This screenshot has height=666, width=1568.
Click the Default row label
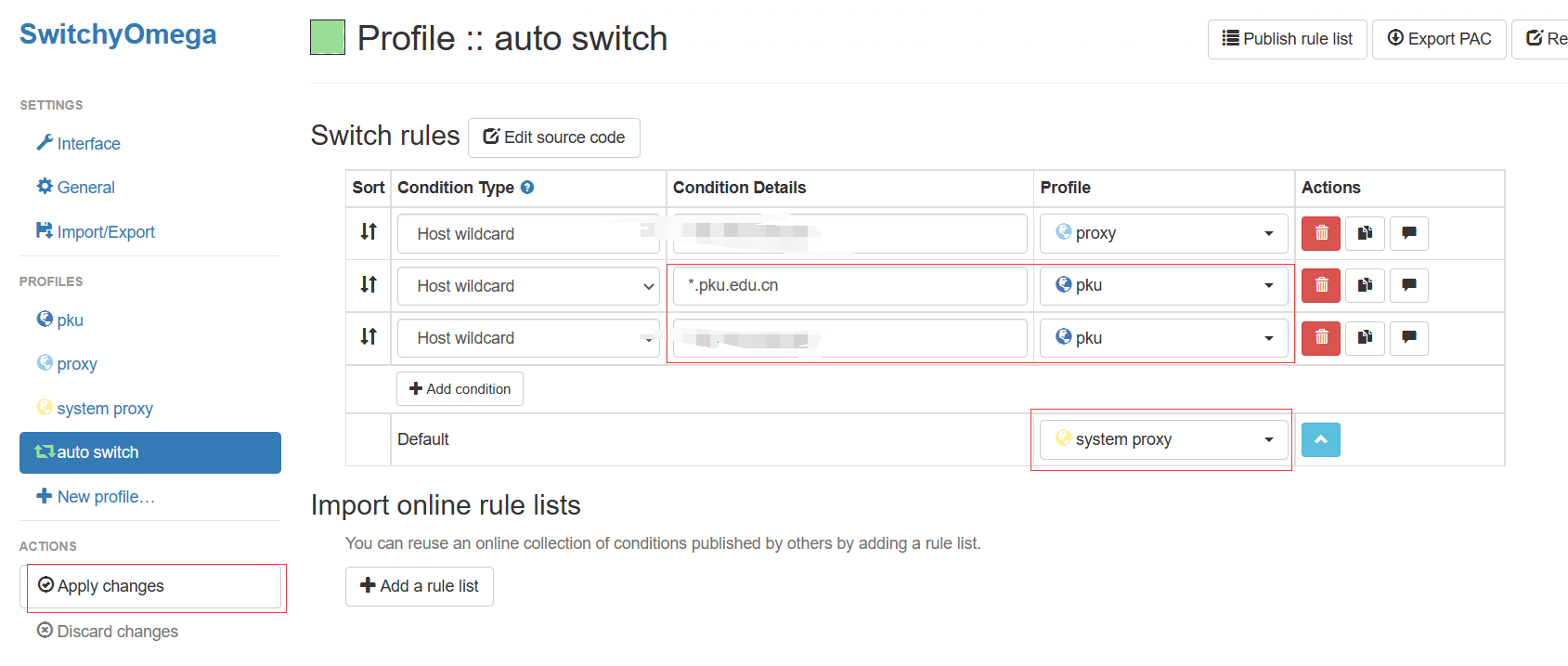(x=423, y=439)
